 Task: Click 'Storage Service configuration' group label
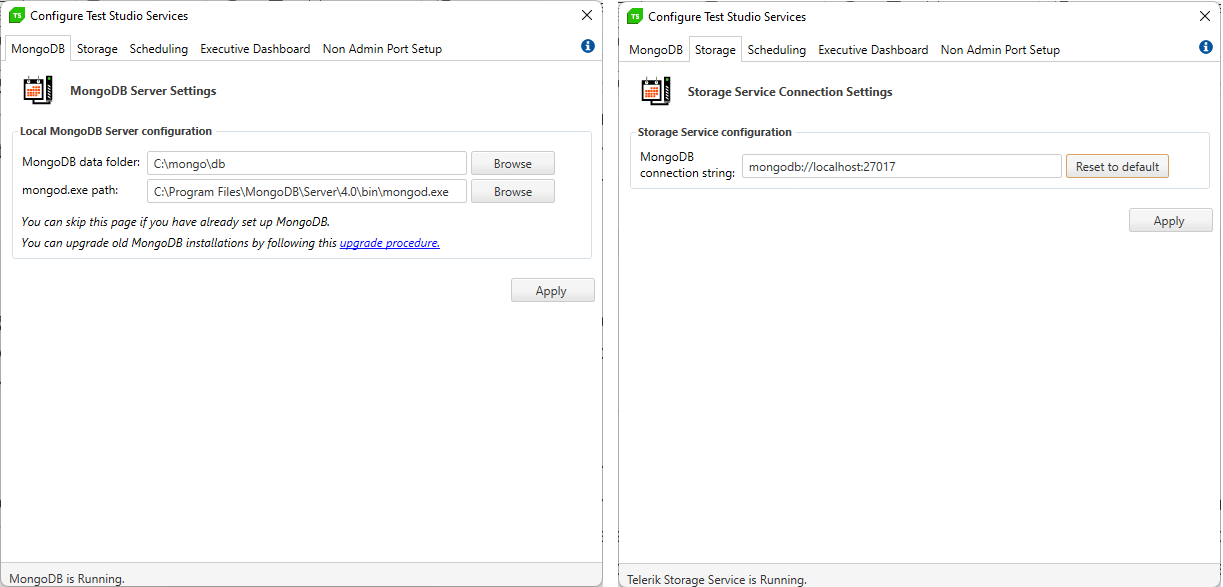(715, 132)
